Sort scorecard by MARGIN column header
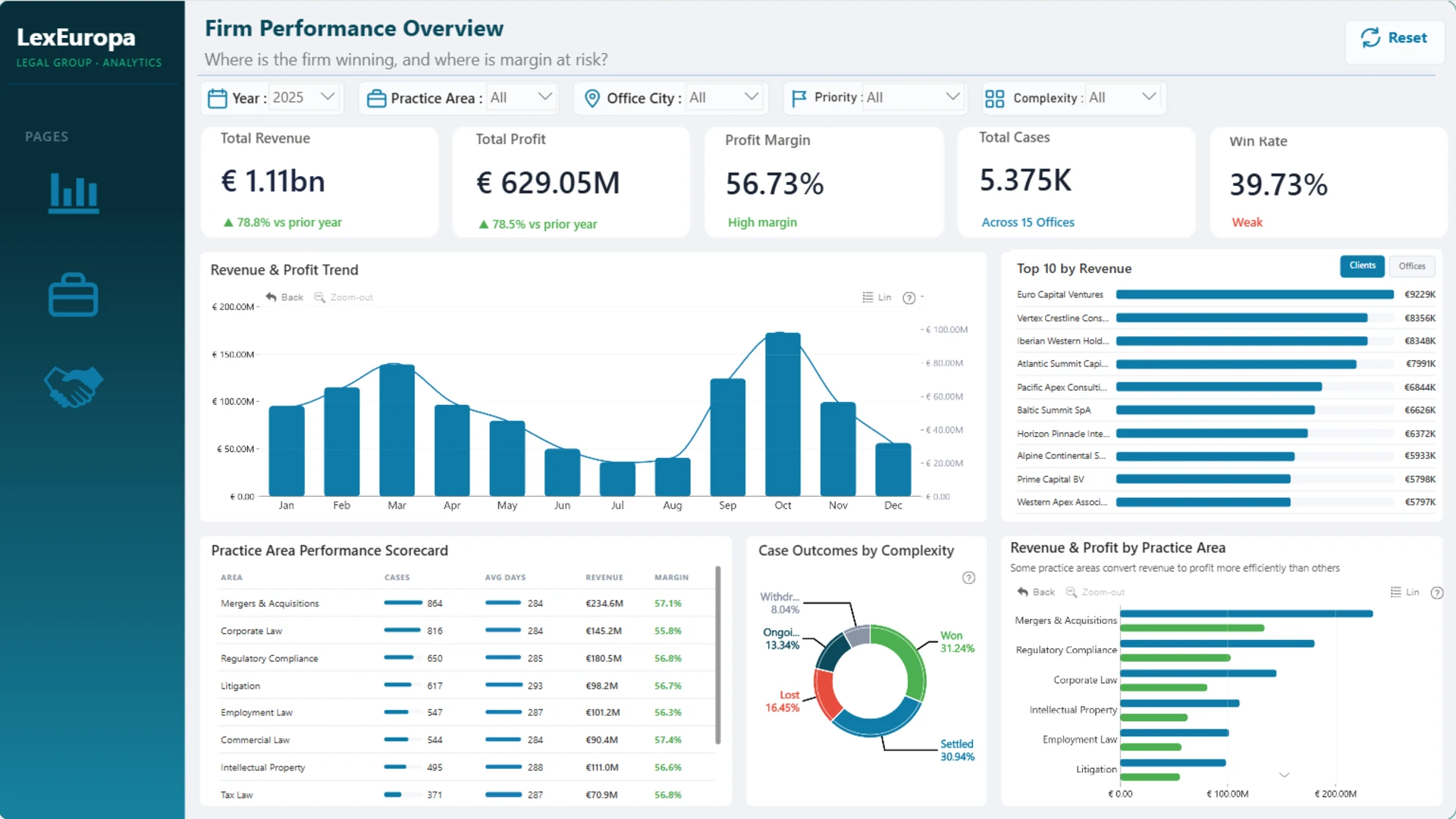 671,578
